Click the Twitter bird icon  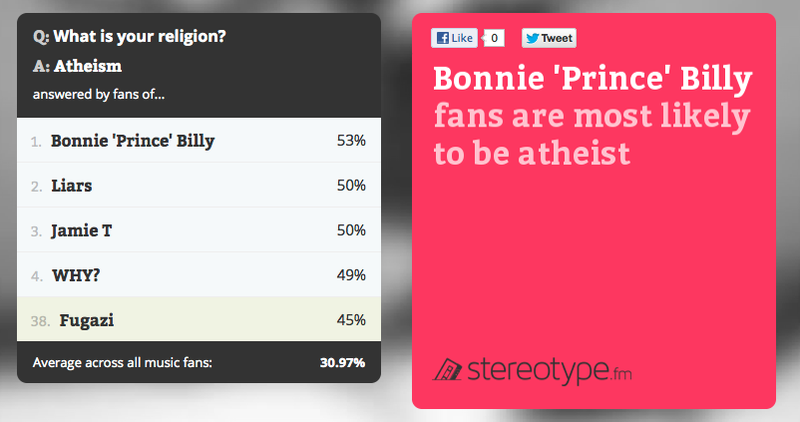(x=532, y=38)
